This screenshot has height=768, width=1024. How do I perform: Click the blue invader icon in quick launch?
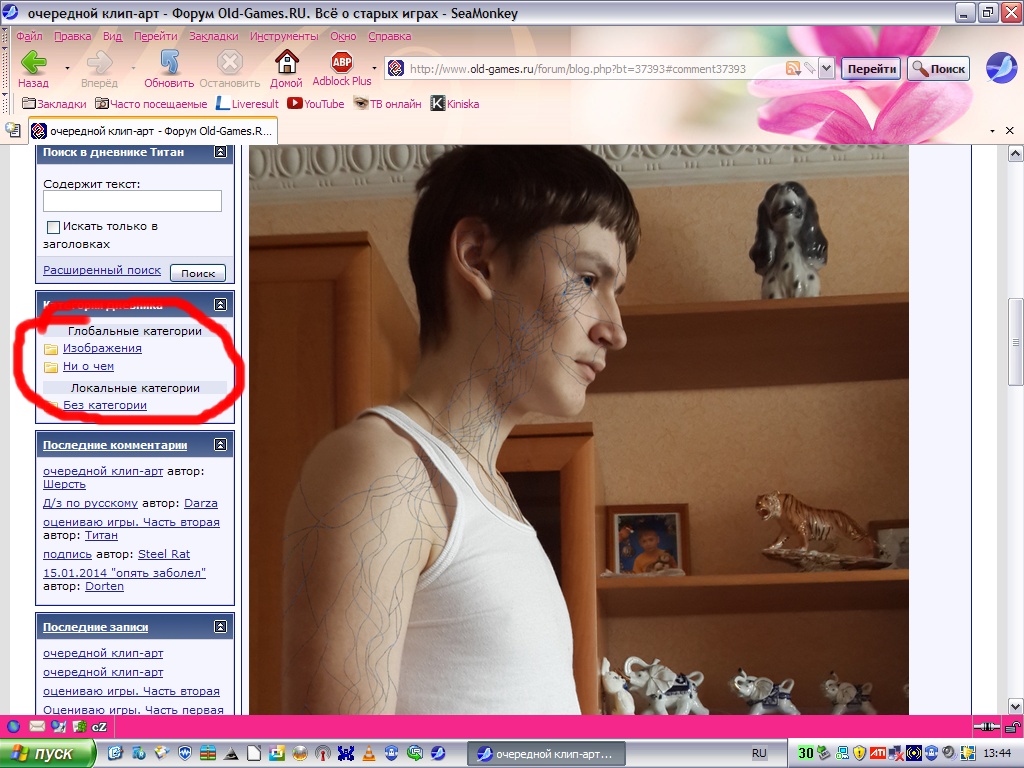point(345,753)
